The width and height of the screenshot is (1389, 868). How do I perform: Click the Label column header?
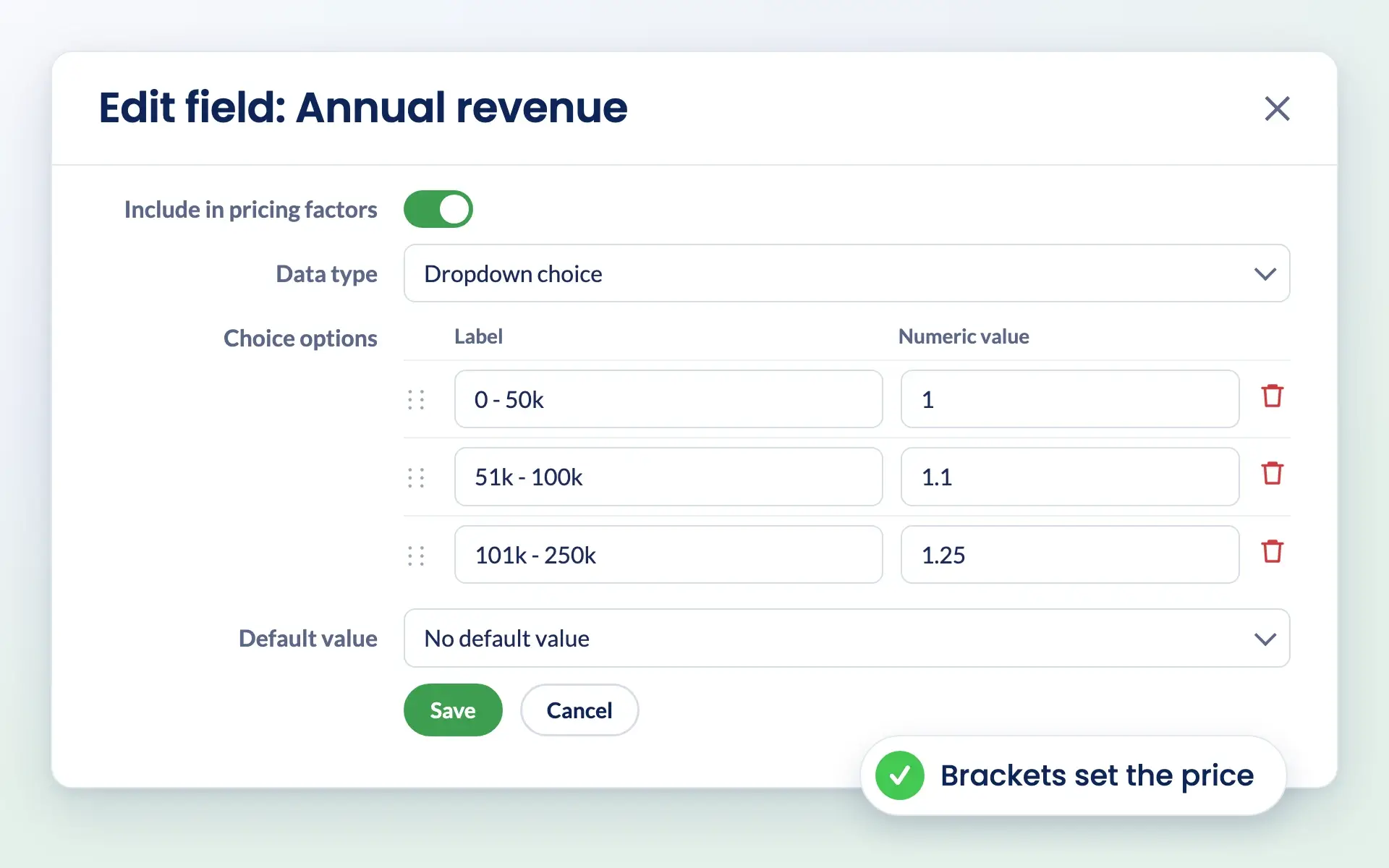point(478,336)
